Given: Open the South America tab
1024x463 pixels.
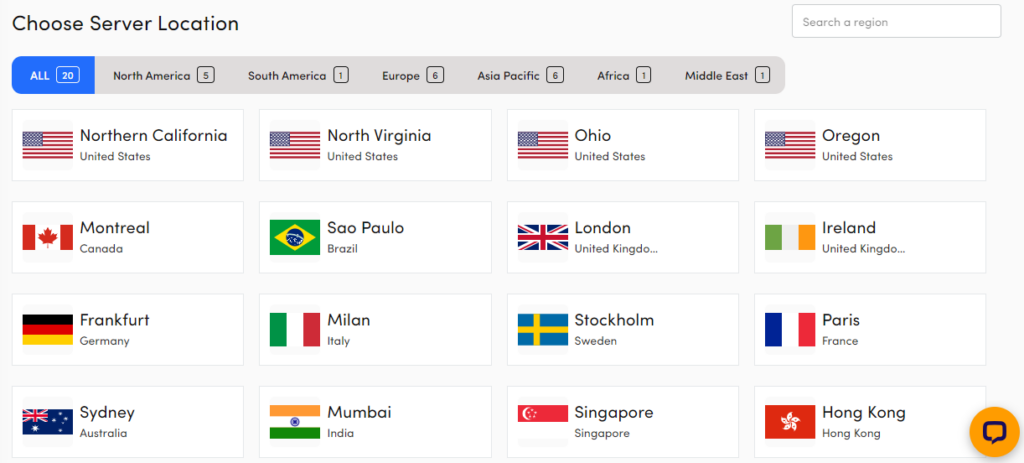Looking at the screenshot, I should 298,75.
